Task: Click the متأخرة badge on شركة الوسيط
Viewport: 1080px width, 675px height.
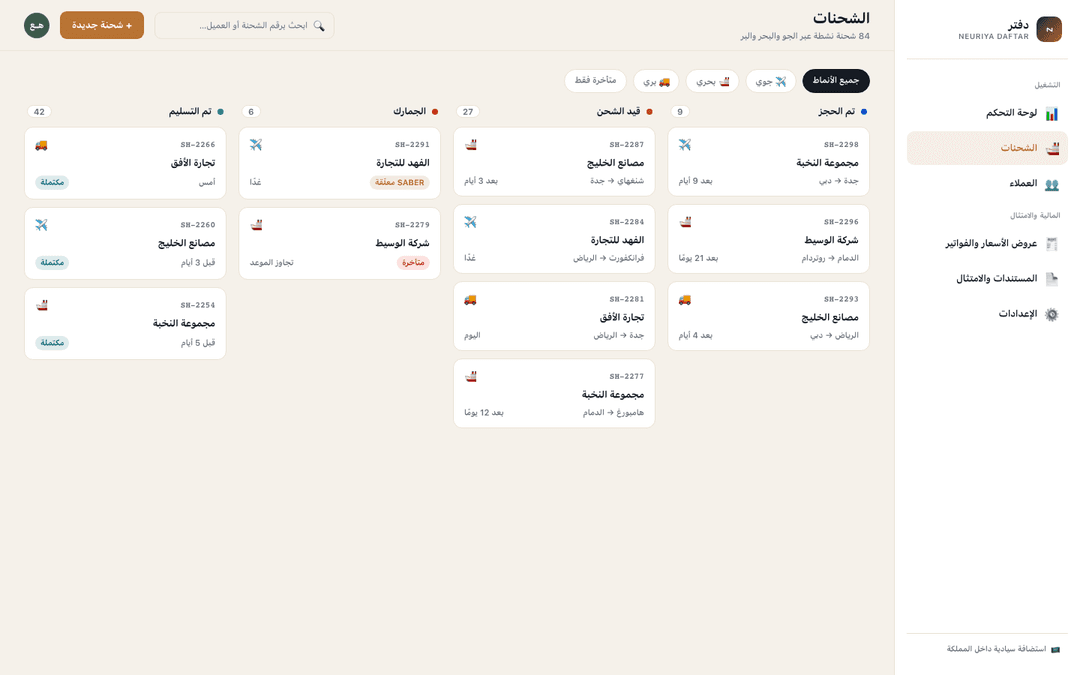Action: point(413,262)
